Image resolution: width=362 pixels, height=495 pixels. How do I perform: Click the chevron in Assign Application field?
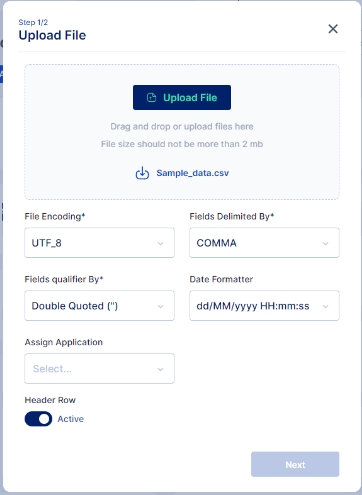click(160, 369)
